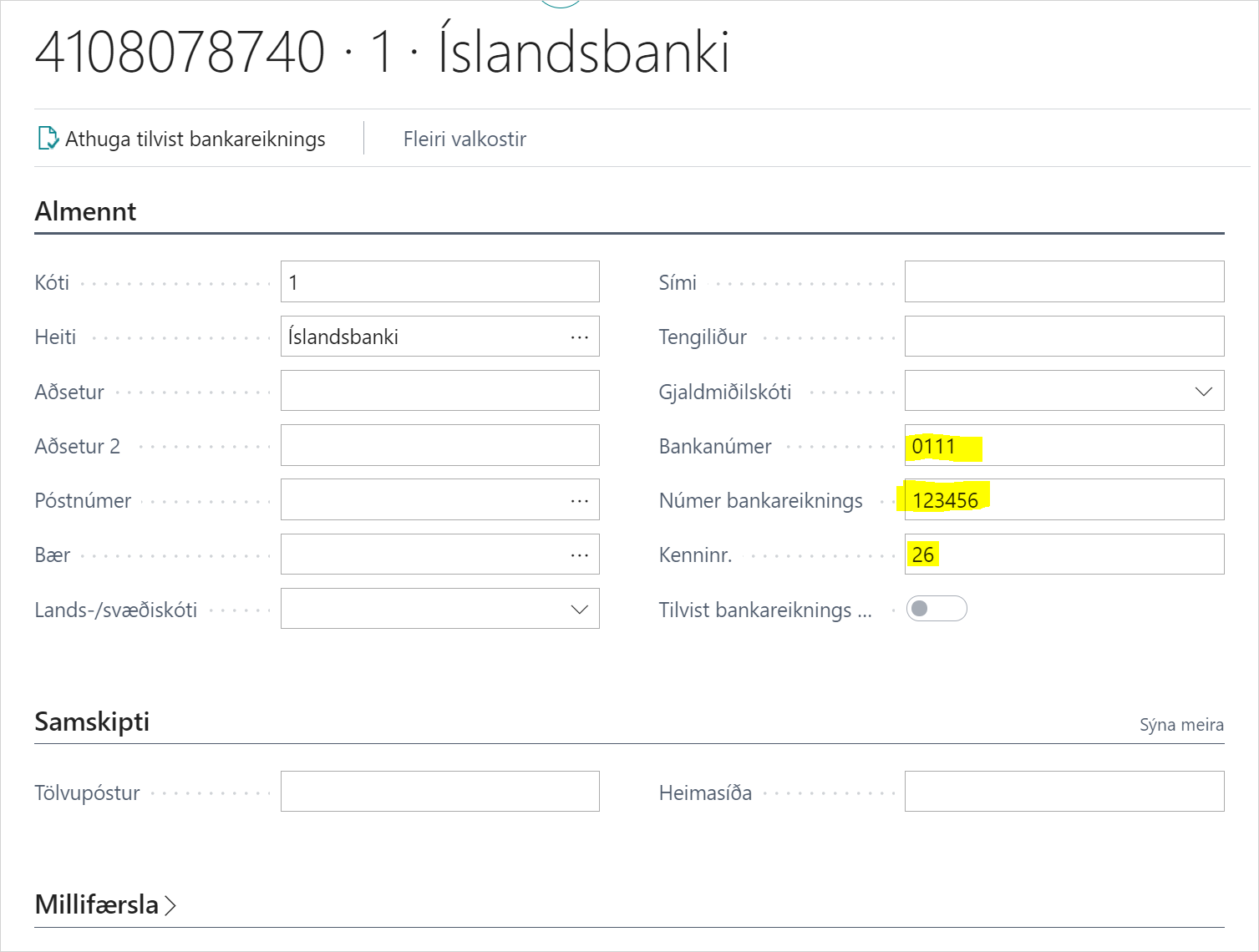Open the Bær field ellipsis lookup
Image resolution: width=1259 pixels, height=952 pixels.
click(580, 555)
